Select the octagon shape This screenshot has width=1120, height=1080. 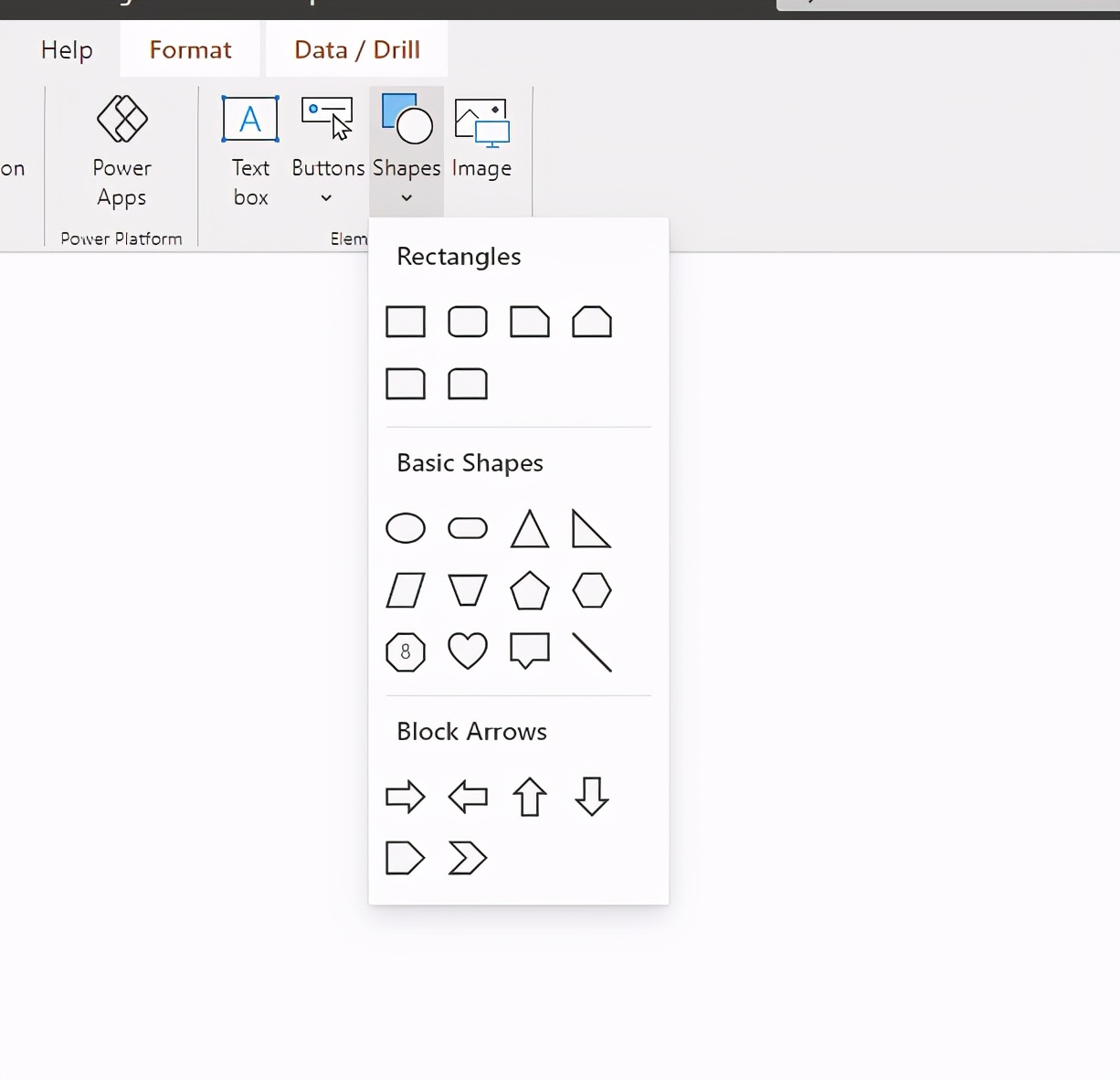(x=406, y=651)
